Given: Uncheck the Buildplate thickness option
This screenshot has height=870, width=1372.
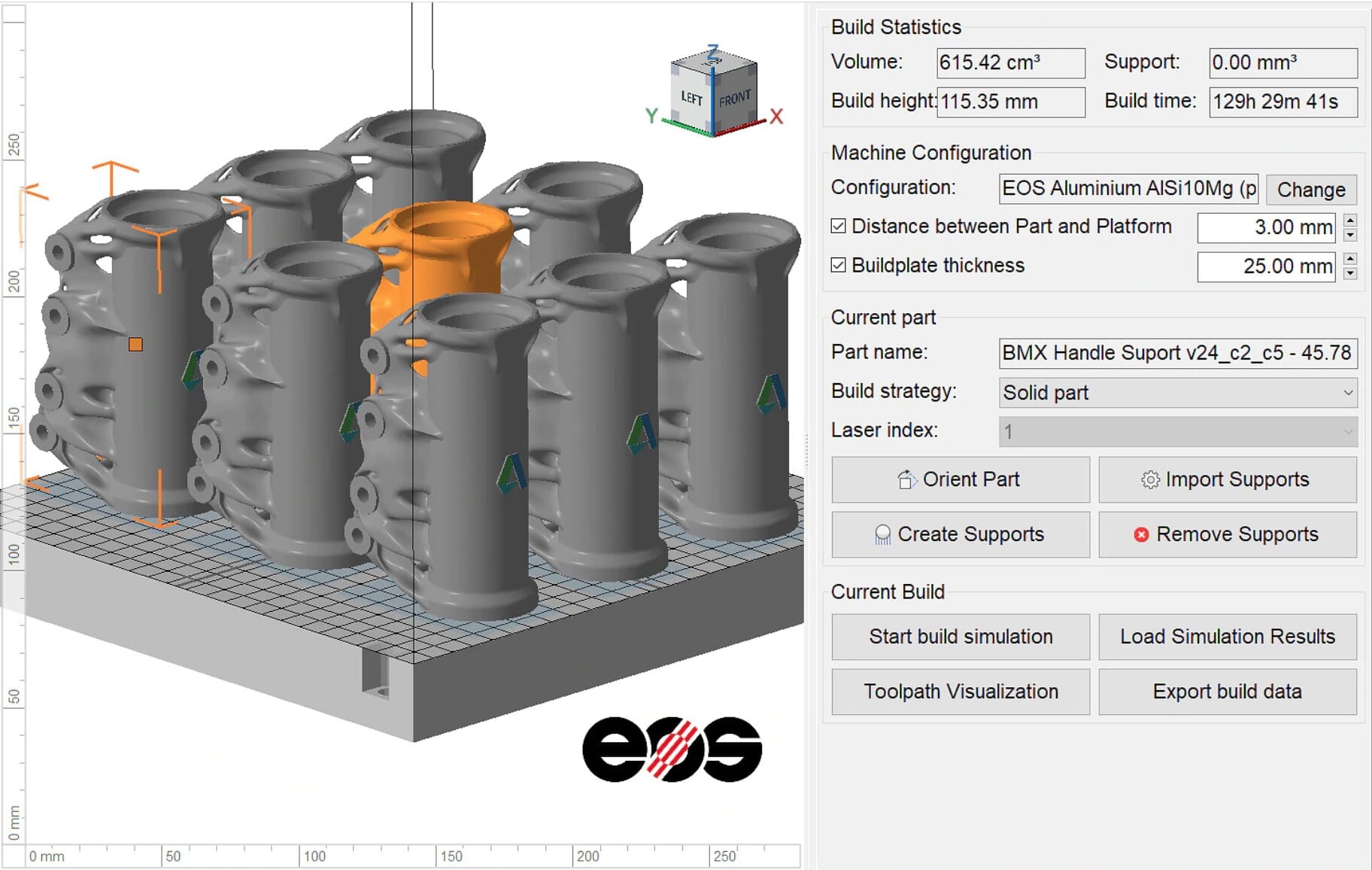Looking at the screenshot, I should point(838,265).
